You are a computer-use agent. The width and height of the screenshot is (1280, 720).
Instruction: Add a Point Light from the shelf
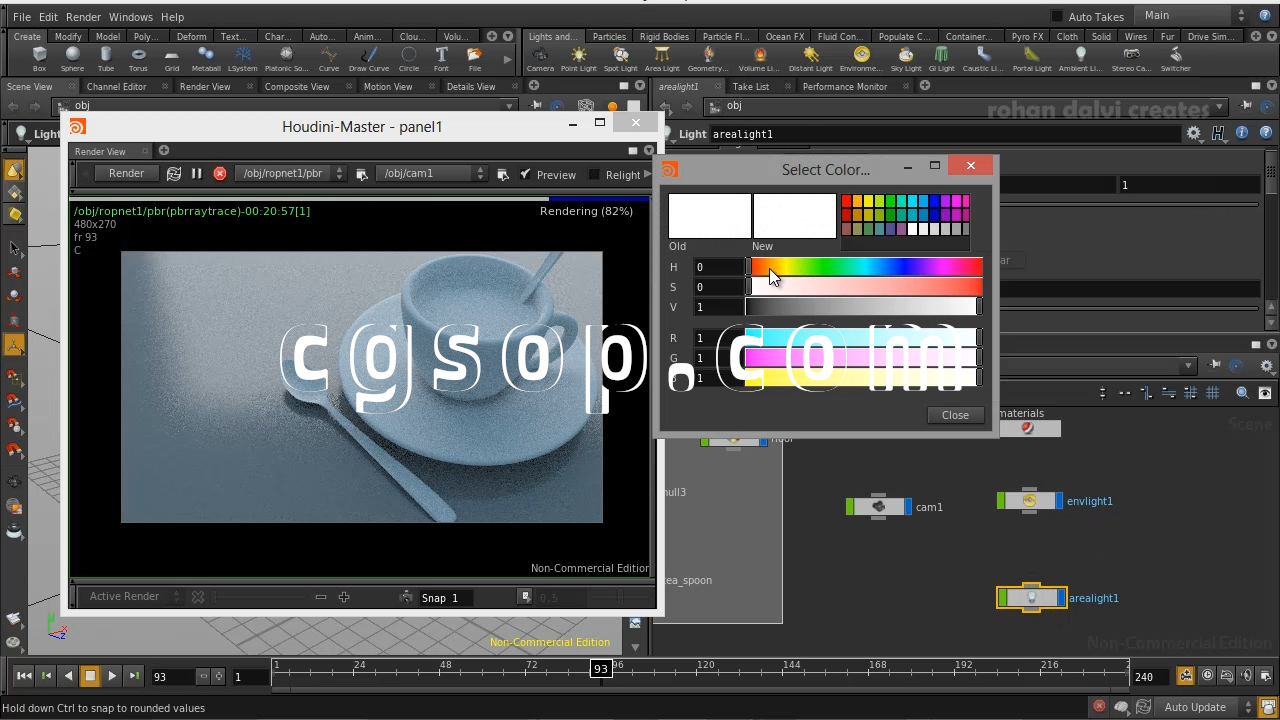(579, 59)
